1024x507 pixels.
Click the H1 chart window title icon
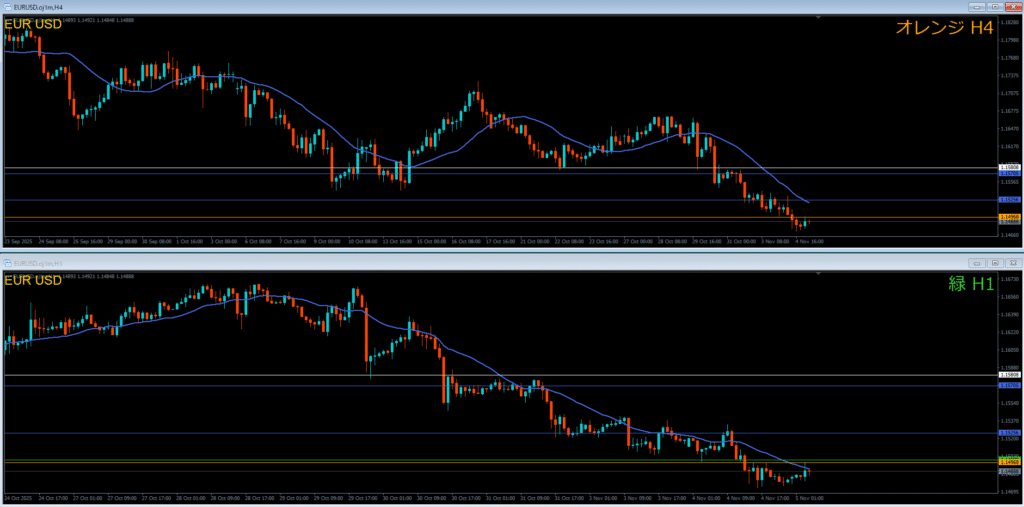tap(8, 263)
